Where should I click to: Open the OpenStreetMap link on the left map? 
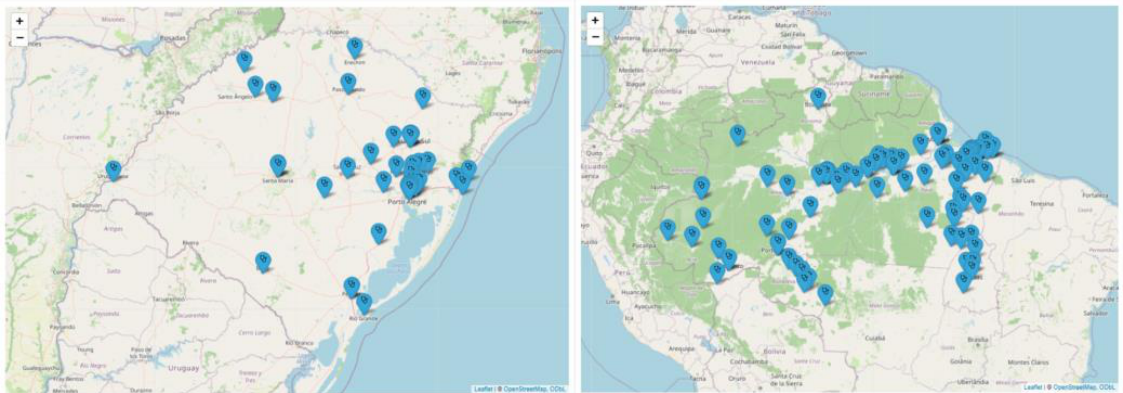(526, 389)
